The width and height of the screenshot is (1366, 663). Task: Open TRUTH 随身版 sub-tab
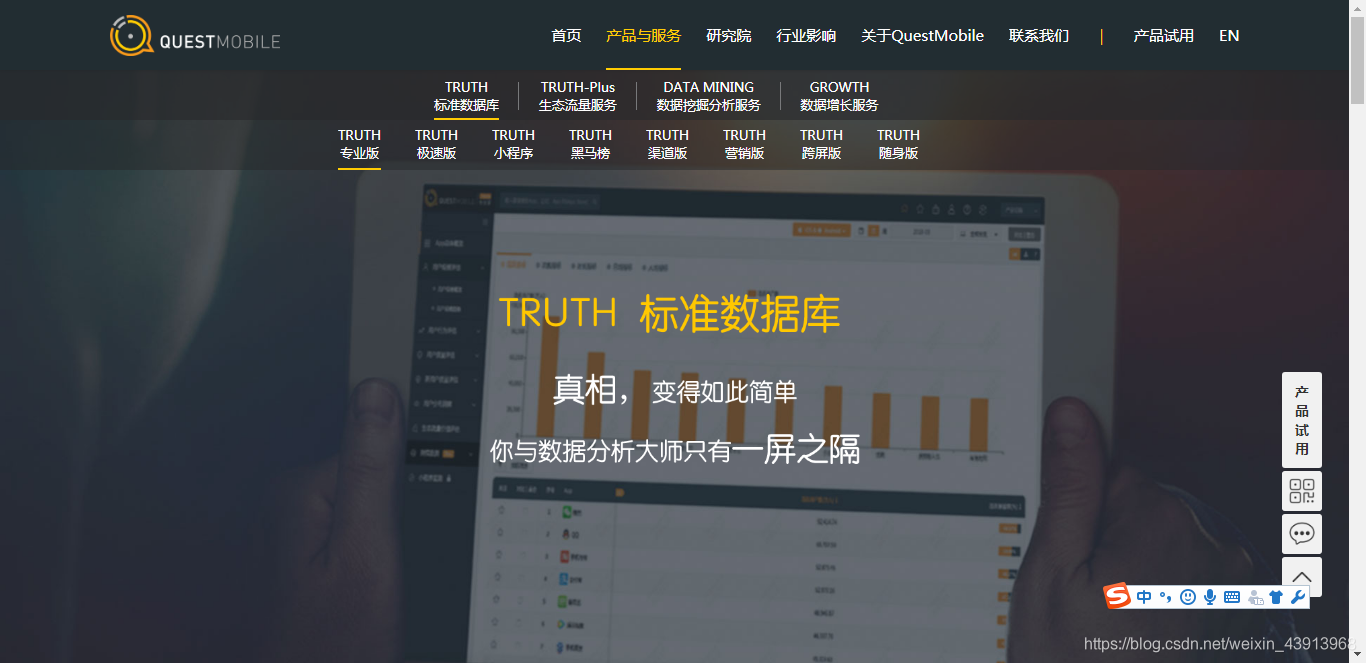[x=898, y=144]
